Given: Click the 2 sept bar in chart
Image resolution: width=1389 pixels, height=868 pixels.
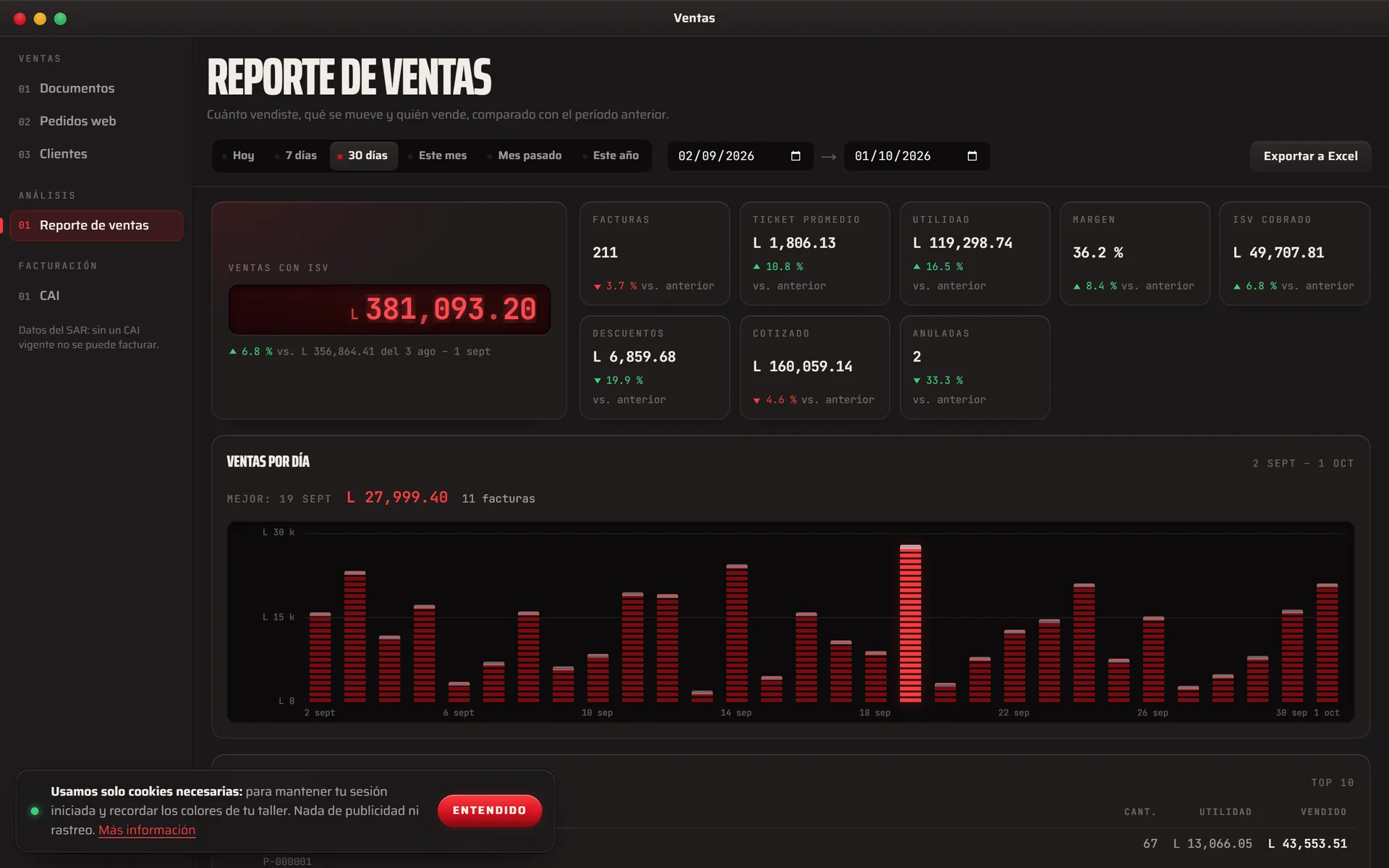Looking at the screenshot, I should [320, 658].
